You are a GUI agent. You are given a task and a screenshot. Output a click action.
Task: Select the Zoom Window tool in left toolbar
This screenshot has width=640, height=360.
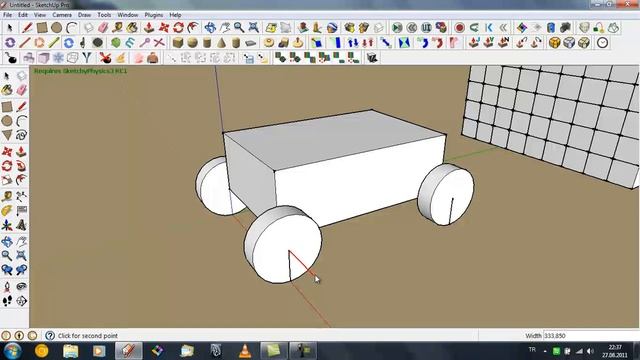pos(21,256)
